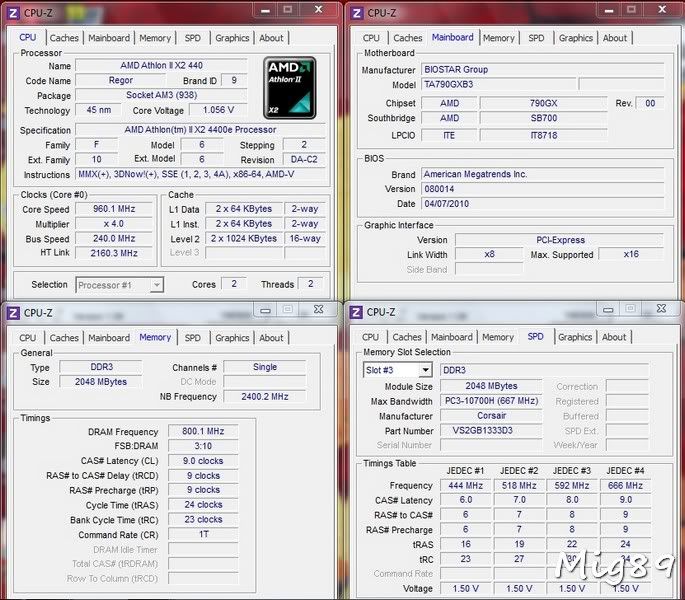The image size is (685, 600).
Task: Go to CPU tab in Memory window
Action: tap(28, 338)
